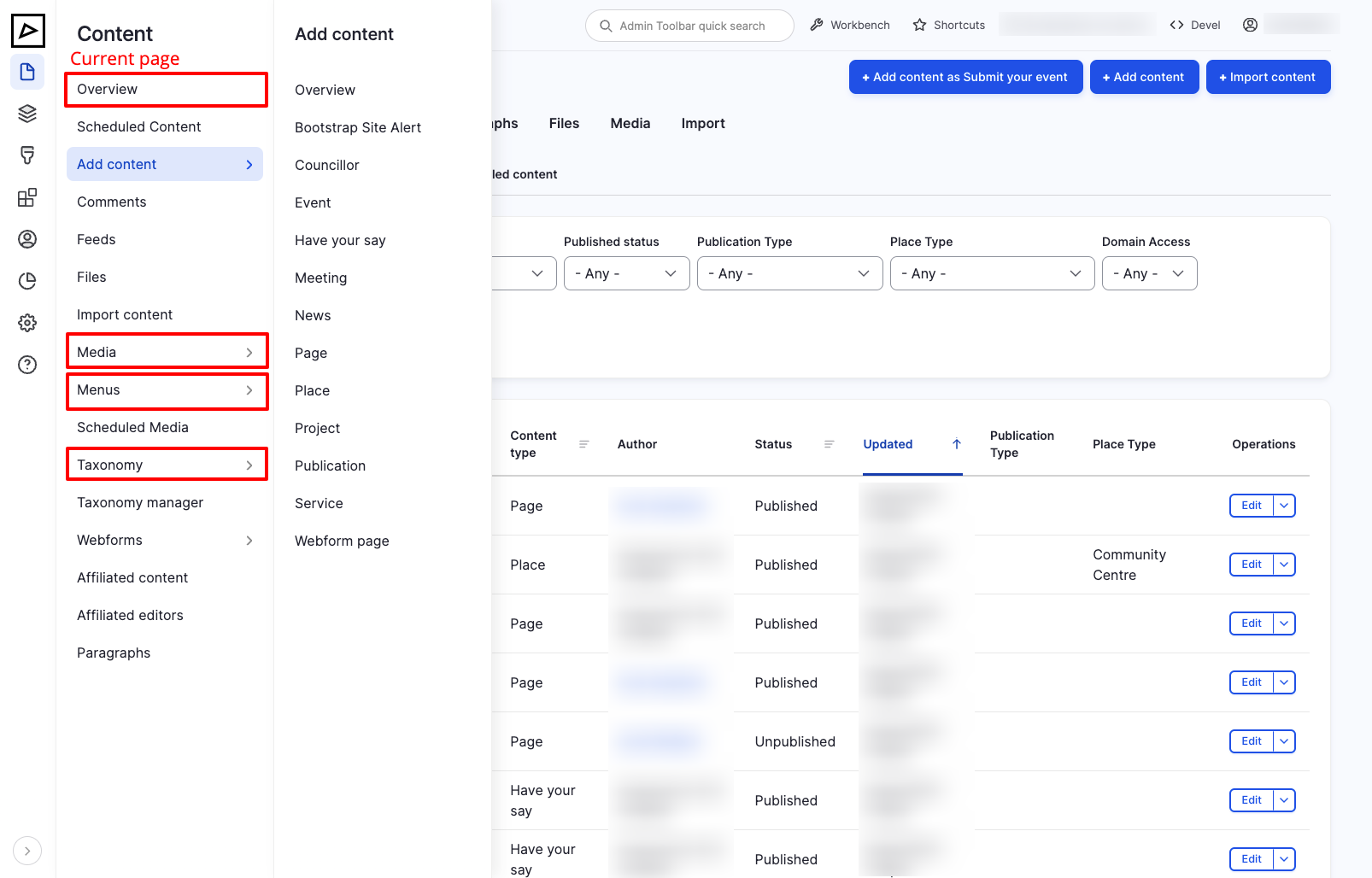1372x878 pixels.
Task: Click the Help question mark icon
Action: (27, 365)
